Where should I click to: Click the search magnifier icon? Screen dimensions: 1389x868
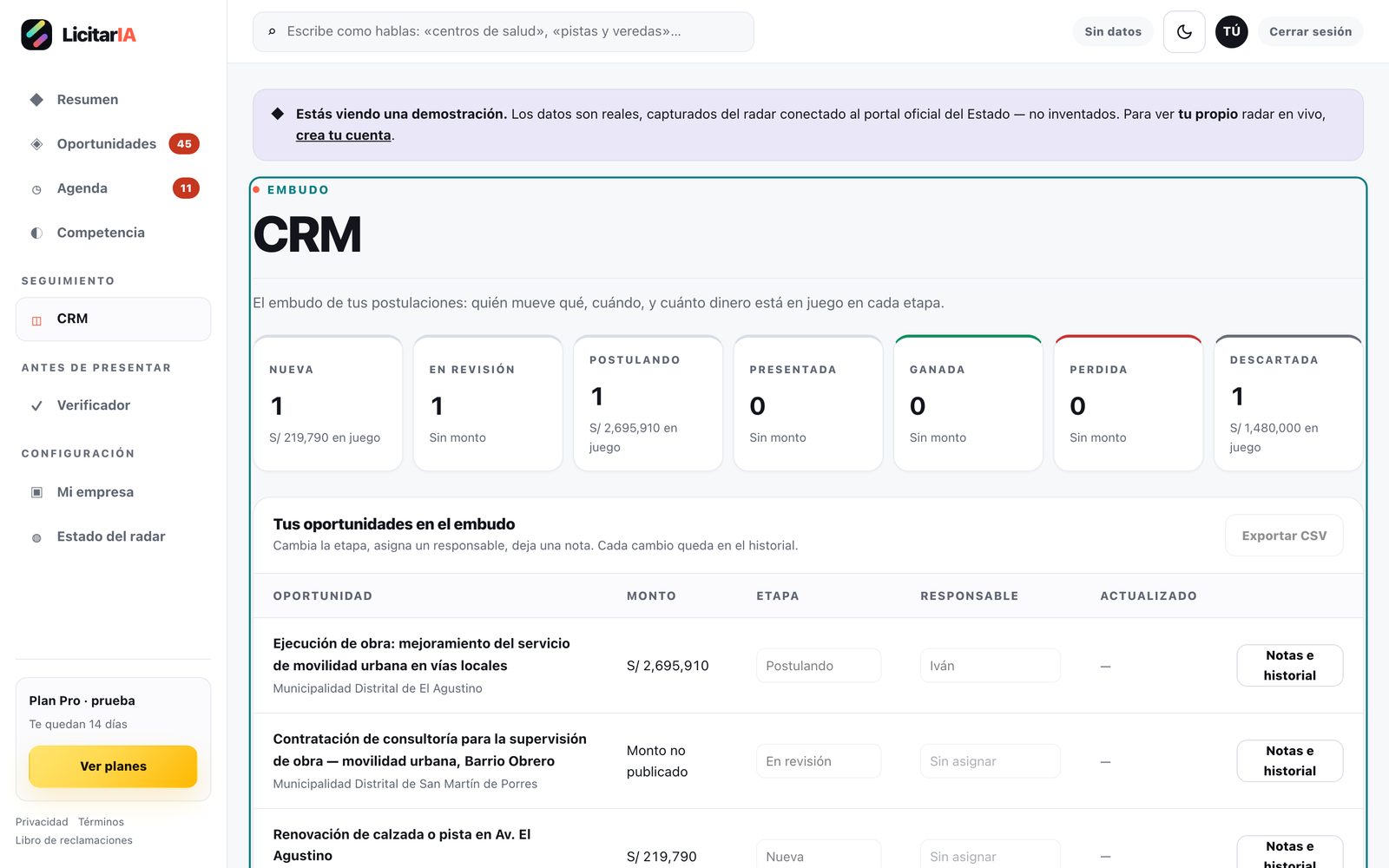[272, 32]
